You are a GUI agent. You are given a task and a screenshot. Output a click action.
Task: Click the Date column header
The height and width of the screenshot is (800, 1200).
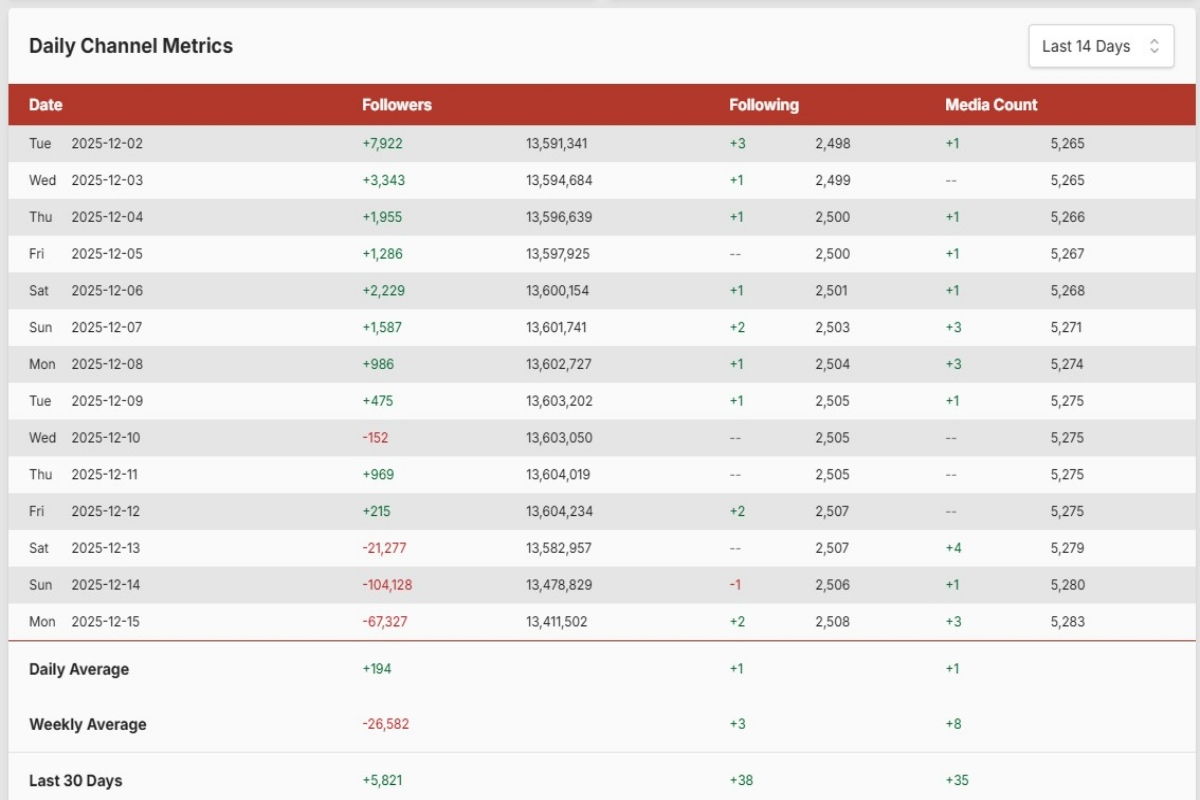click(46, 105)
